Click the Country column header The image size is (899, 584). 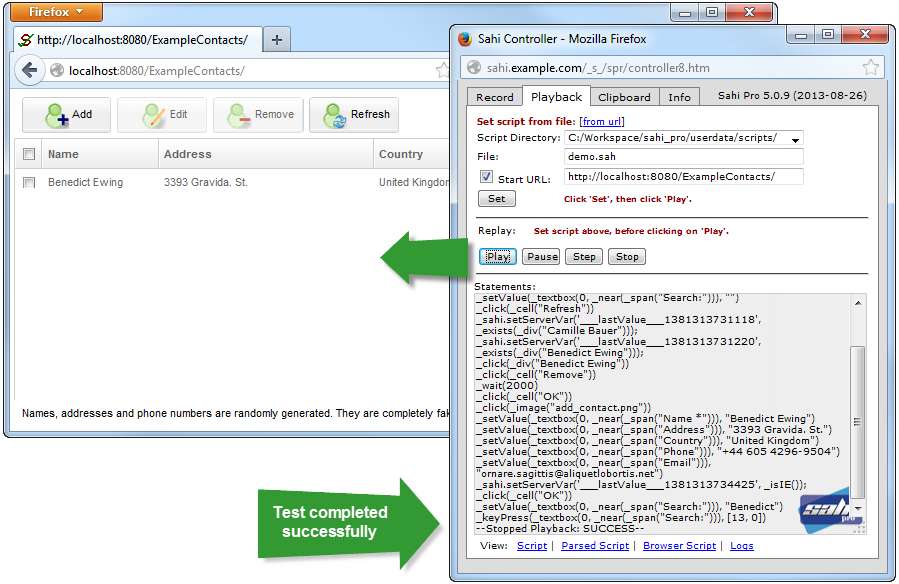point(412,154)
